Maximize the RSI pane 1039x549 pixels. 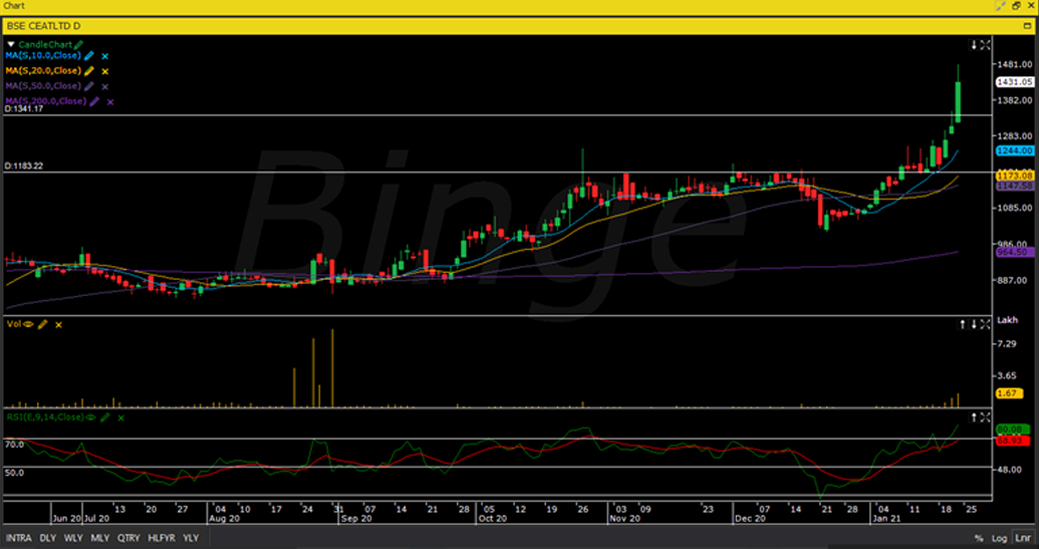coord(985,417)
